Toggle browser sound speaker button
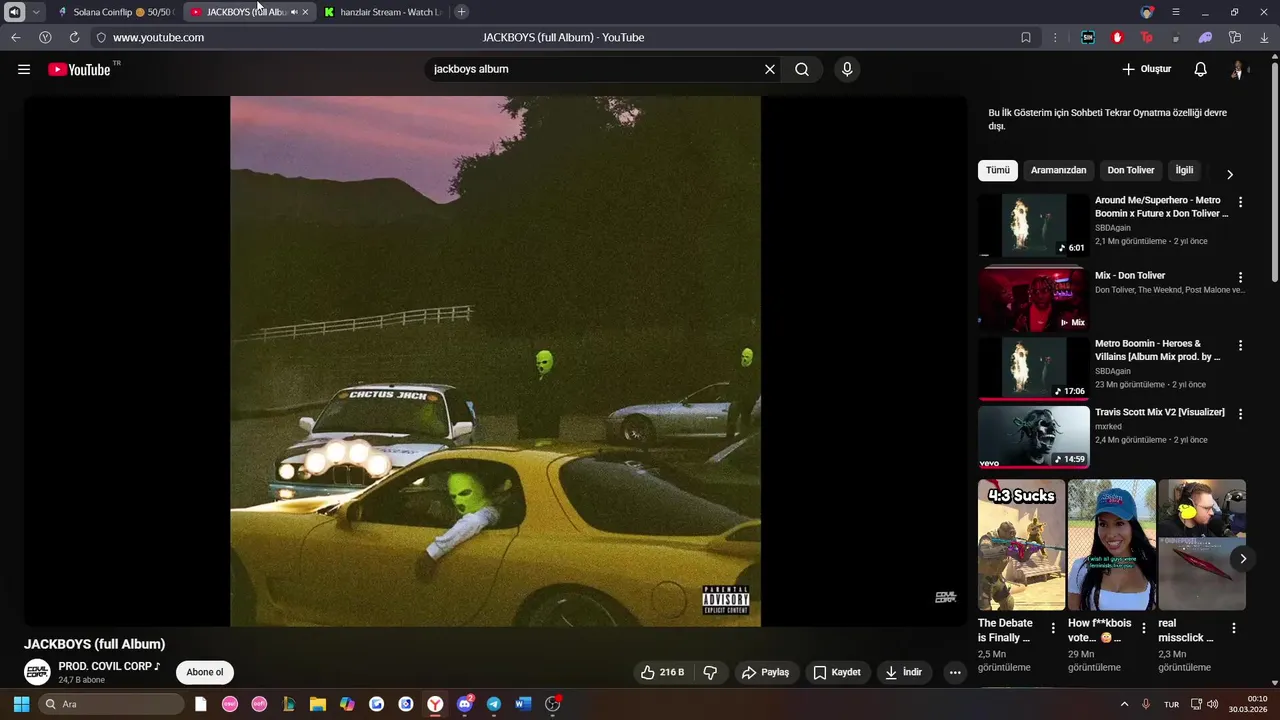Screen dimensions: 1280x720 click(14, 12)
